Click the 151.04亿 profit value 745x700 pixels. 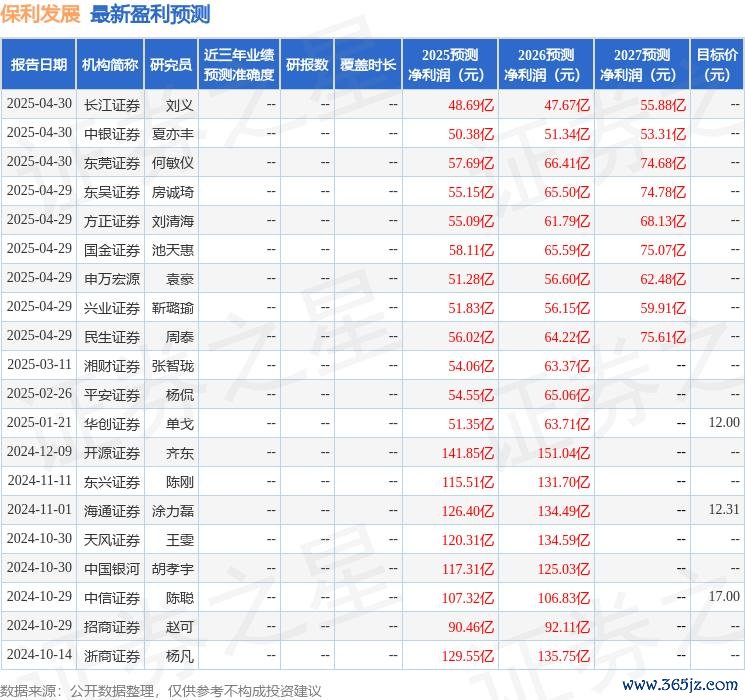pos(564,453)
